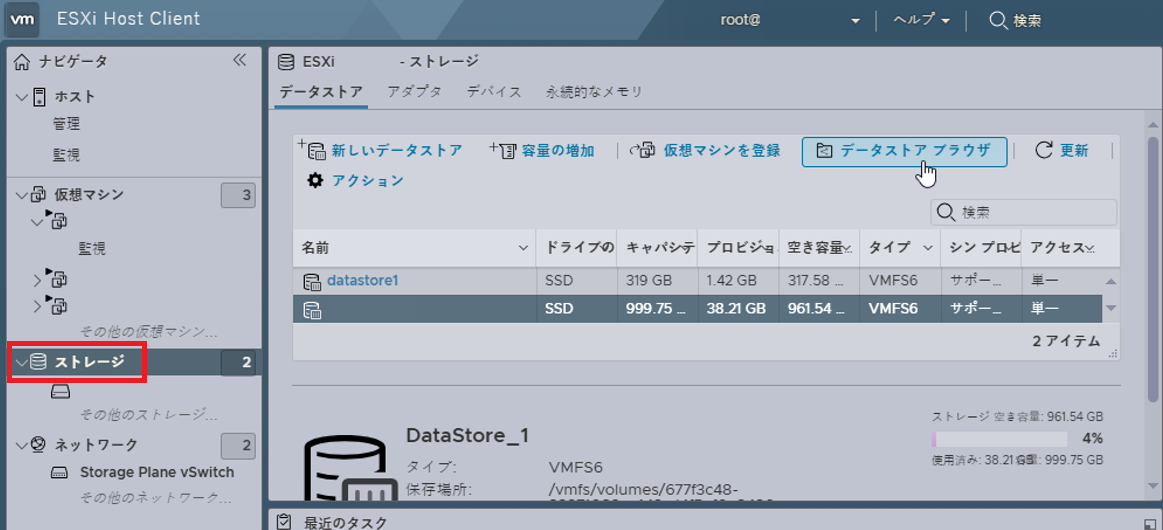
Task: Open the Access (アクセス) column dropdown
Action: point(1090,248)
